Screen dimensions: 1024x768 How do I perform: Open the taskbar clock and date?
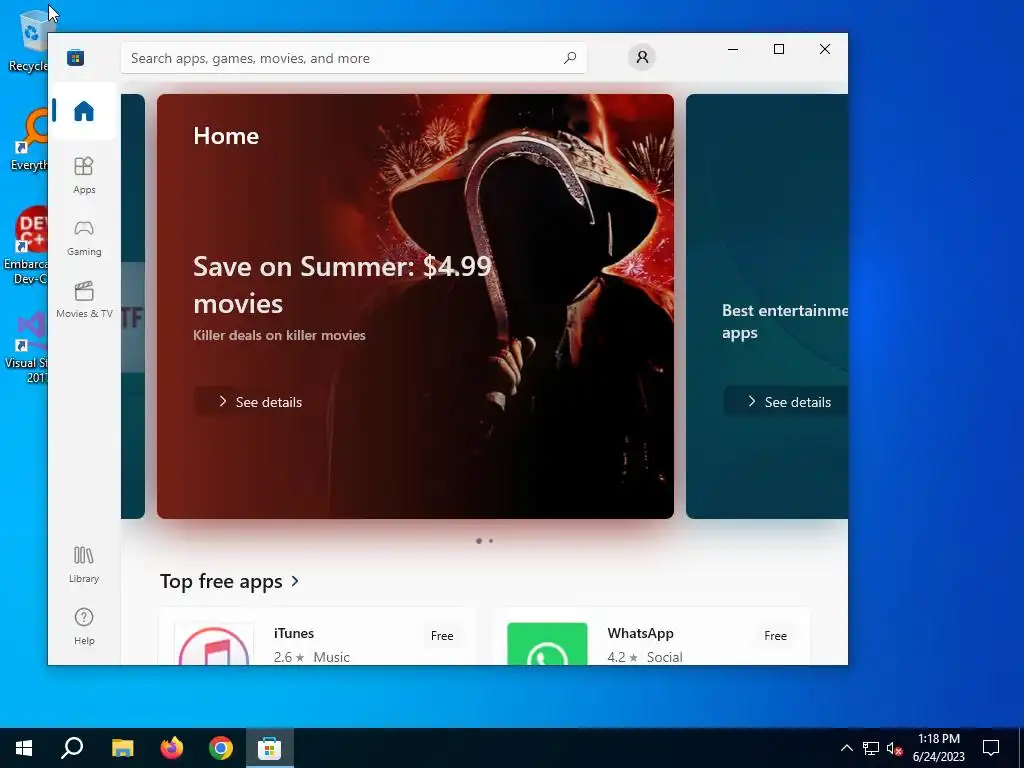click(x=938, y=748)
